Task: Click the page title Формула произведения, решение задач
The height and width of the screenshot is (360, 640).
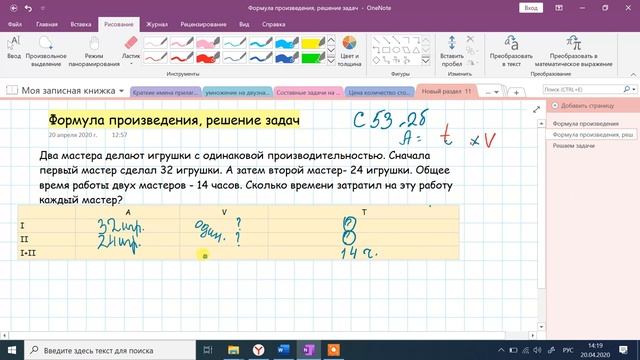Action: click(174, 120)
